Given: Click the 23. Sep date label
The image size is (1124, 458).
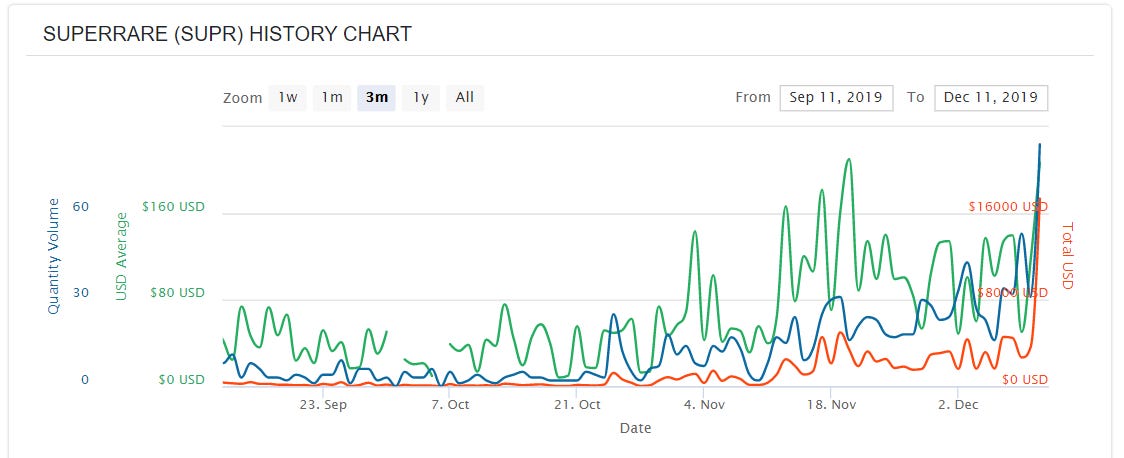Looking at the screenshot, I should 323,405.
